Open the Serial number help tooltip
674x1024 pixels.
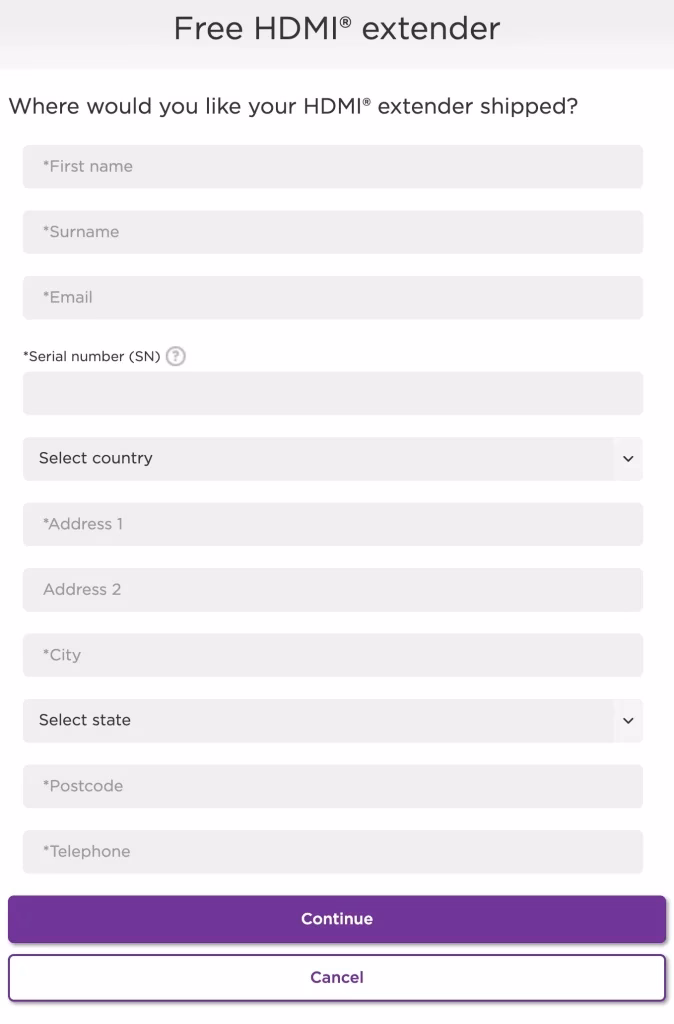175,356
